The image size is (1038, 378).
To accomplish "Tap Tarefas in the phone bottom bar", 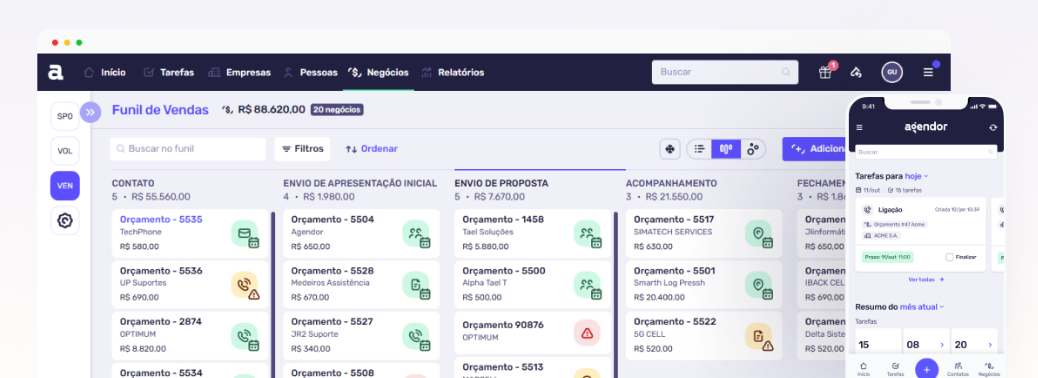I will point(895,369).
